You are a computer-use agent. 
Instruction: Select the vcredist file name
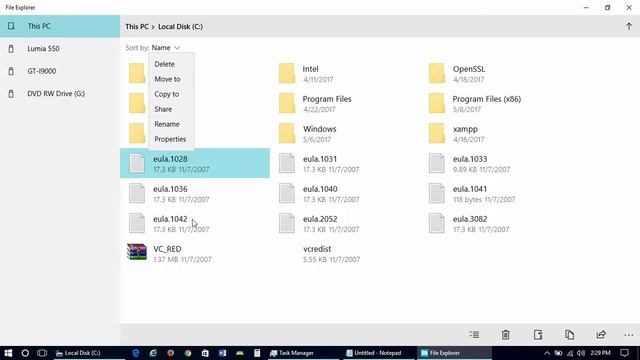pos(317,249)
